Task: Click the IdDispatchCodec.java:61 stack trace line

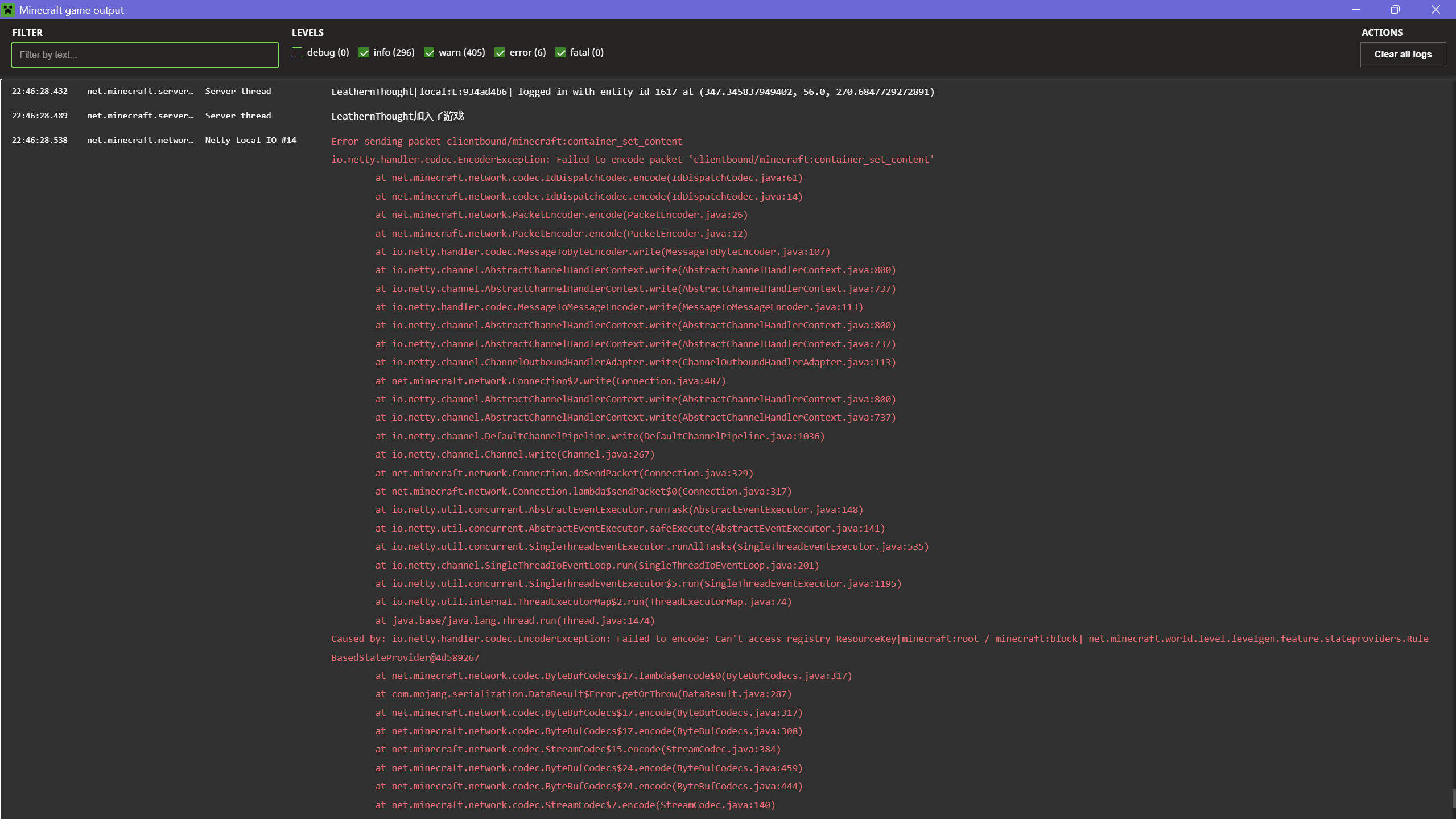Action: pos(589,178)
